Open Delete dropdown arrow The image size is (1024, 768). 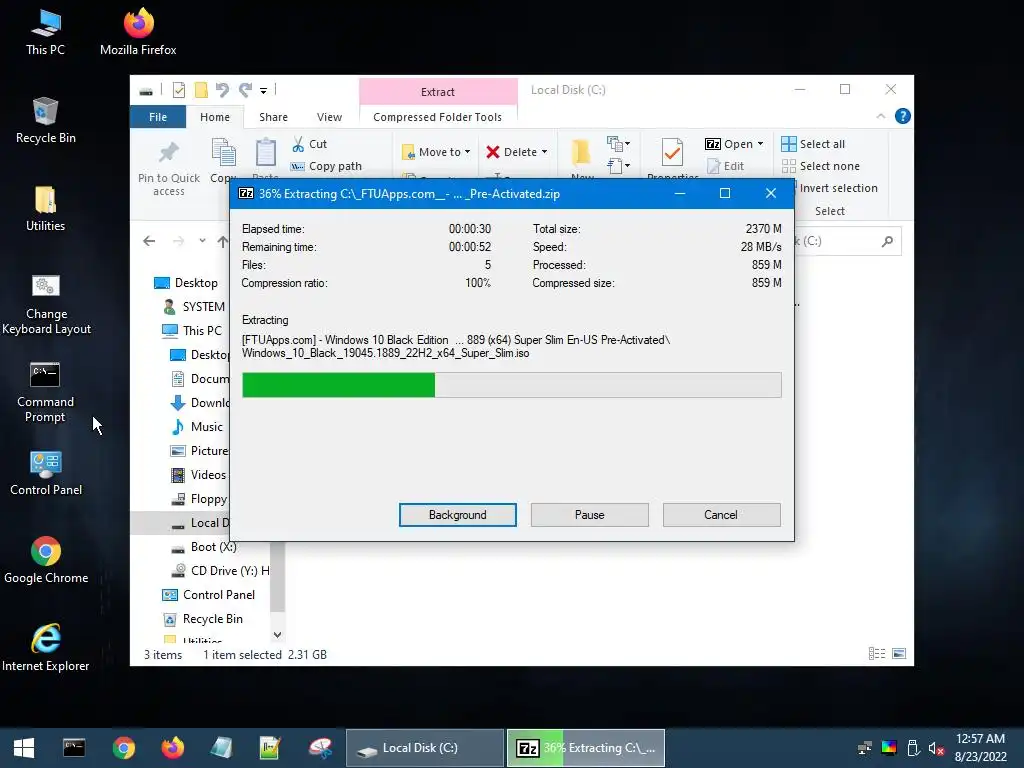click(x=544, y=152)
